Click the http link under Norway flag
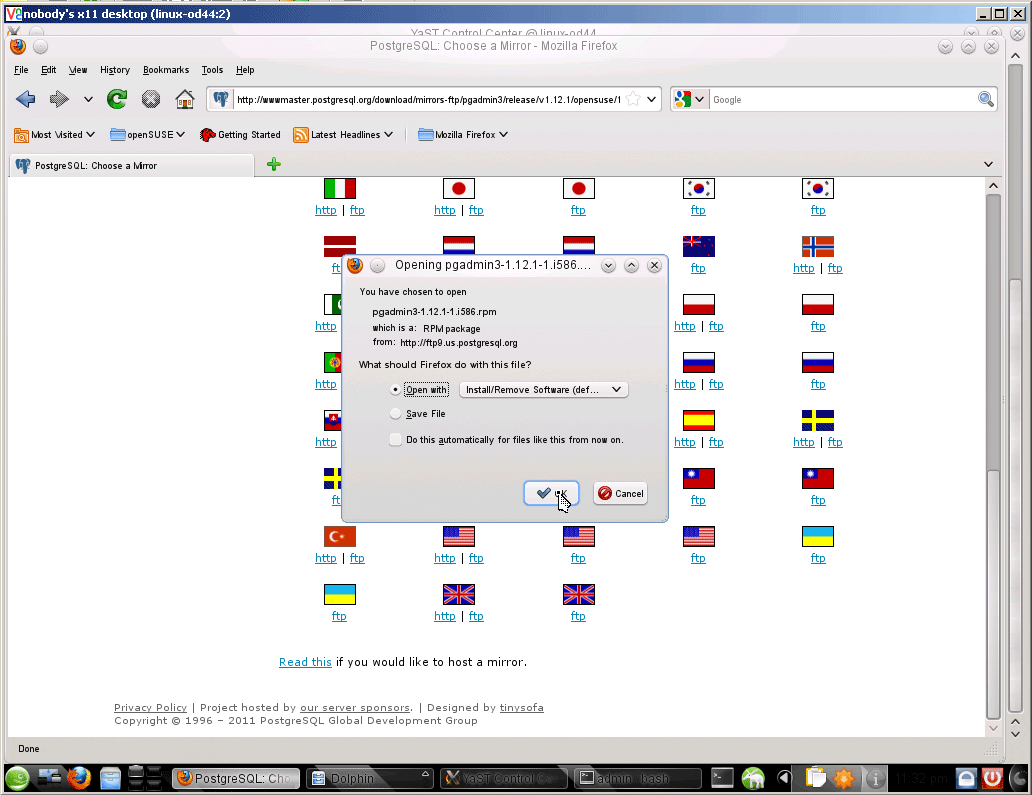This screenshot has height=795, width=1032. coord(804,269)
